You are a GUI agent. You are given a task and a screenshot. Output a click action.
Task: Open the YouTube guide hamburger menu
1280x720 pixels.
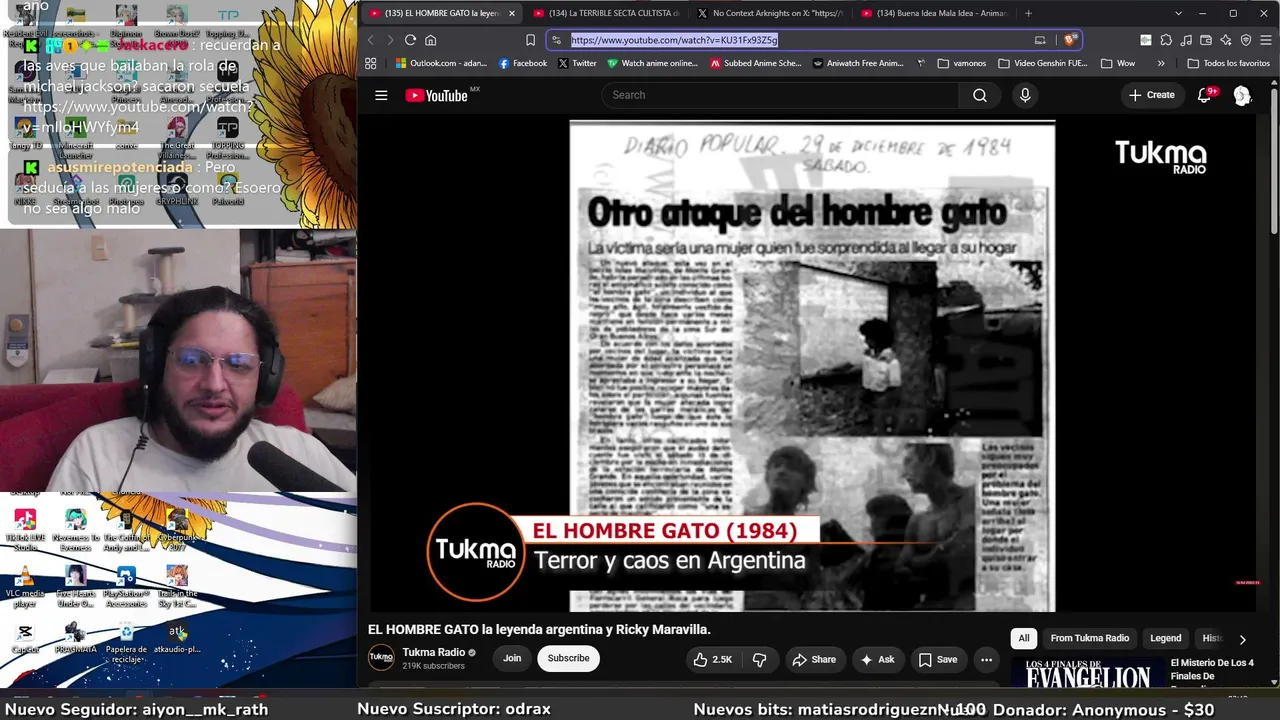click(x=381, y=95)
